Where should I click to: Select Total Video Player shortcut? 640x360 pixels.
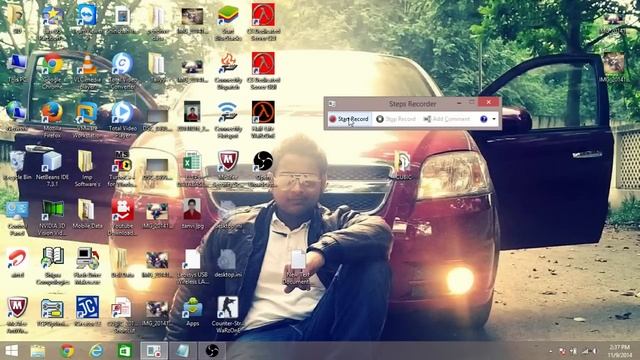point(122,120)
